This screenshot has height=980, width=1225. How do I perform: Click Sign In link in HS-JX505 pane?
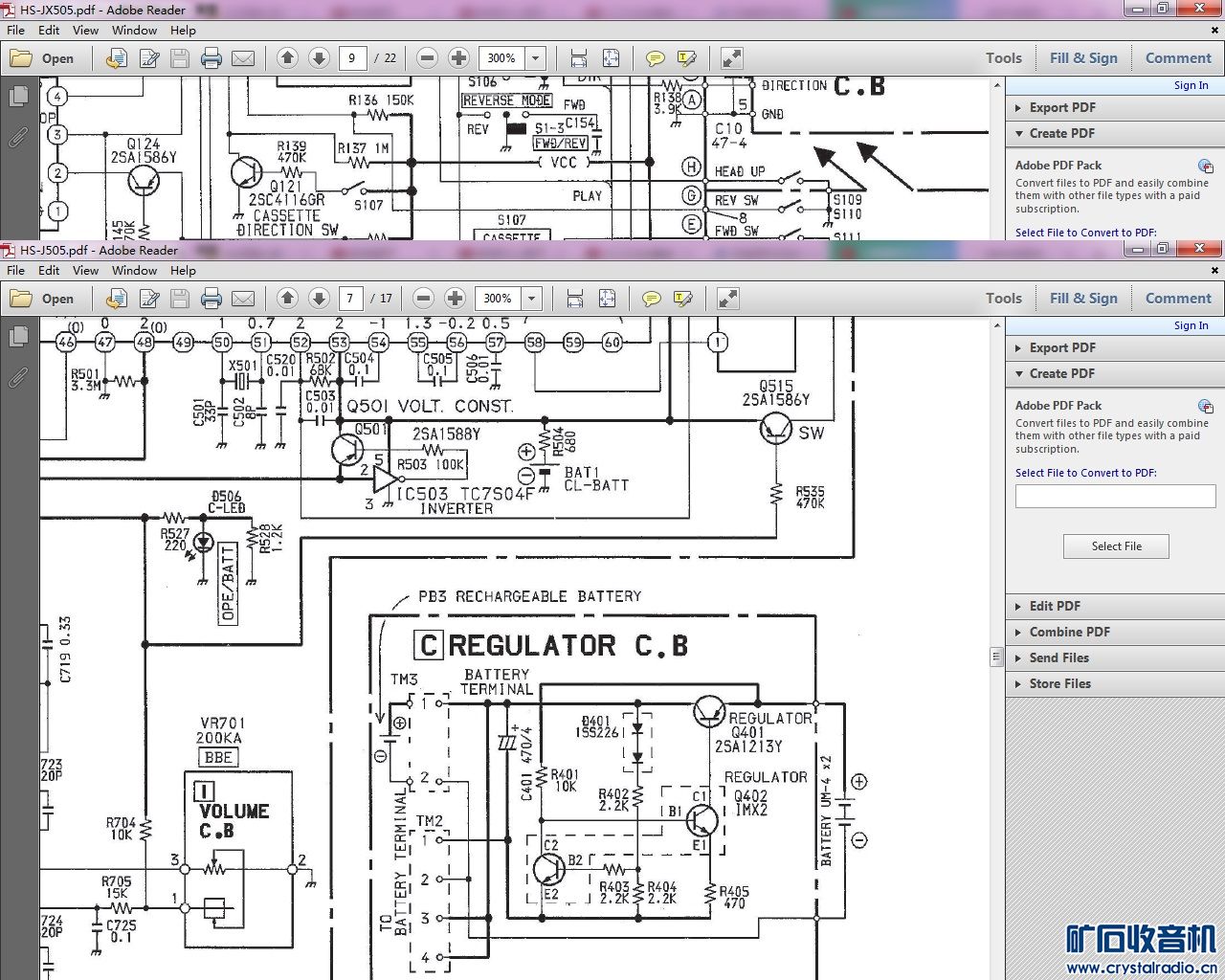point(1191,85)
